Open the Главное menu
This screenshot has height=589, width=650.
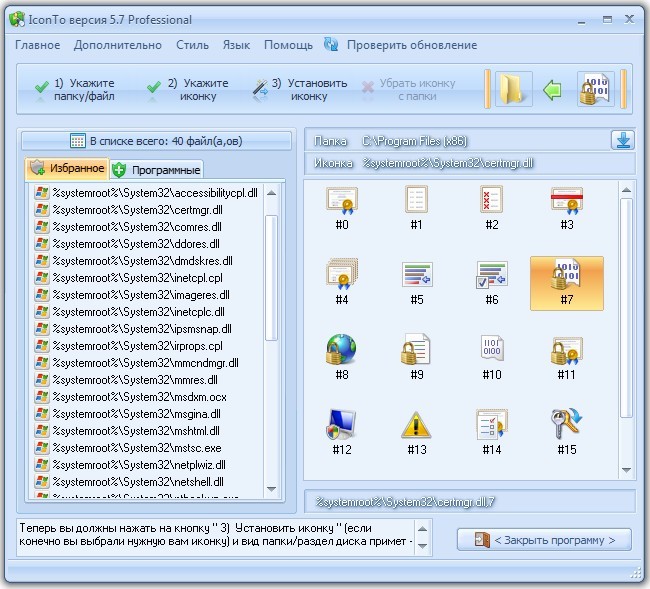(x=37, y=45)
